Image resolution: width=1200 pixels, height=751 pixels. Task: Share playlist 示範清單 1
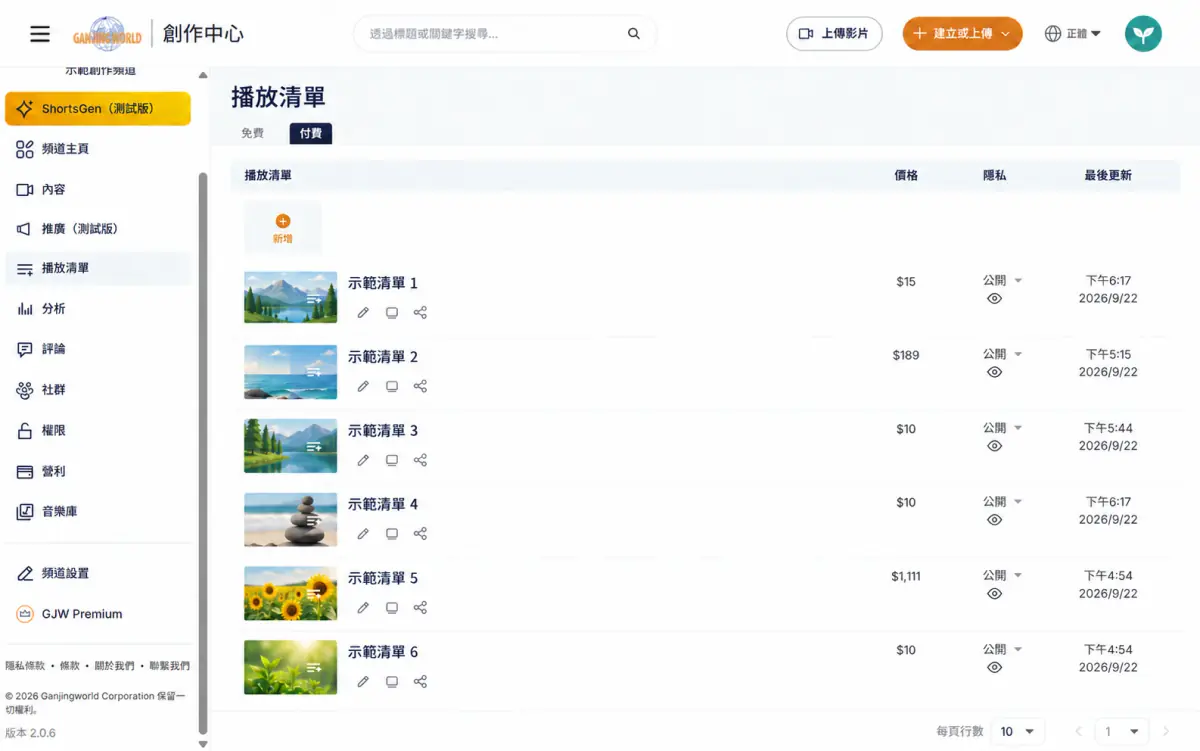420,313
